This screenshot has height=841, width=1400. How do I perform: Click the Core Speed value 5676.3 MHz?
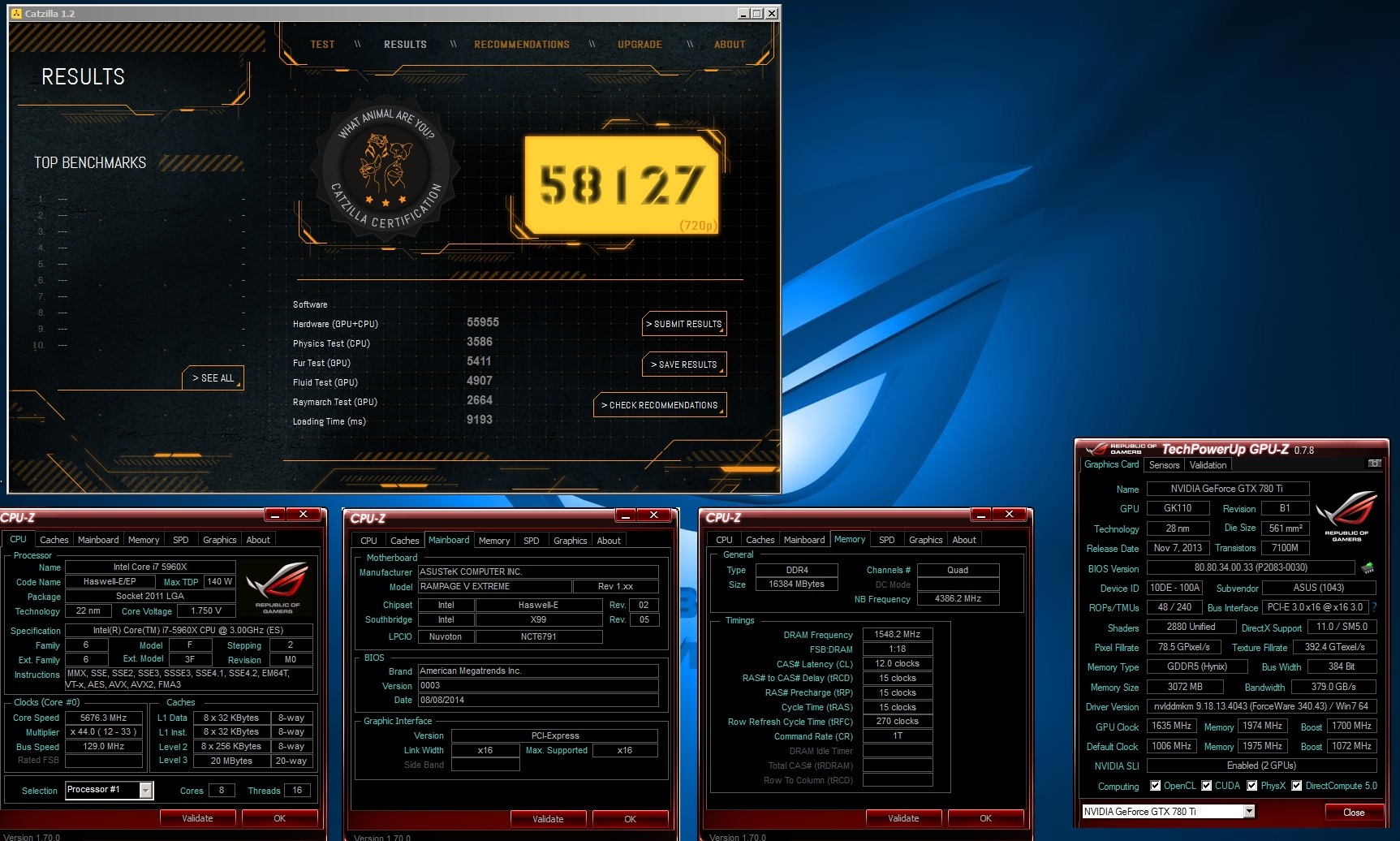(104, 718)
